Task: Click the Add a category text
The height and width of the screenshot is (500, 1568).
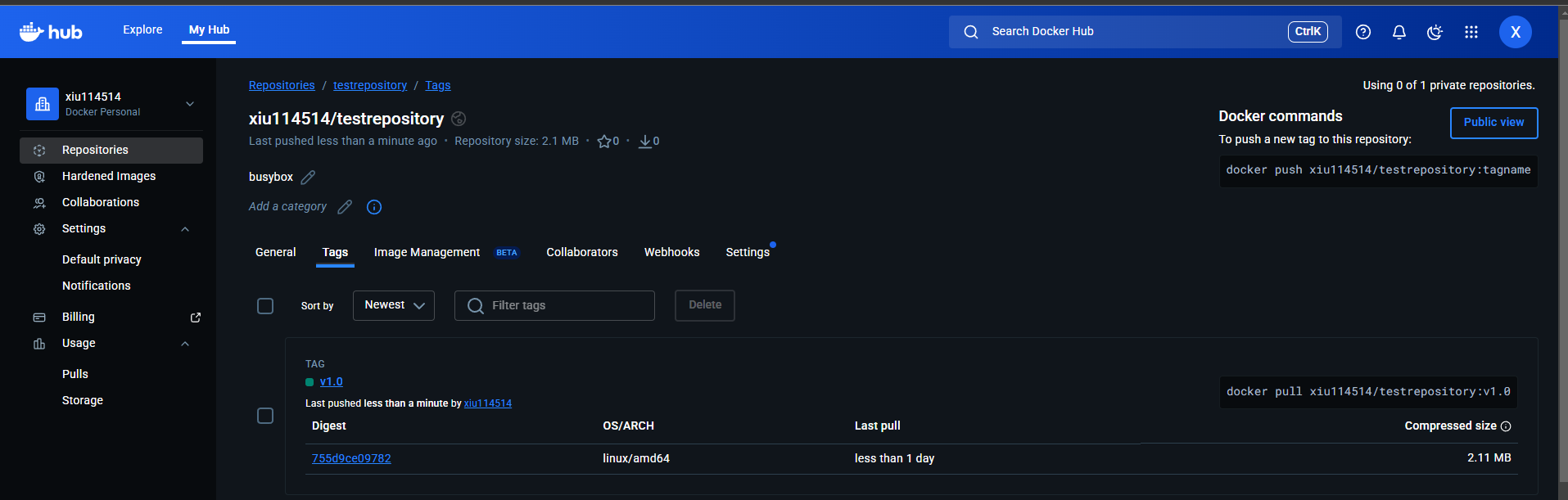Action: click(287, 207)
